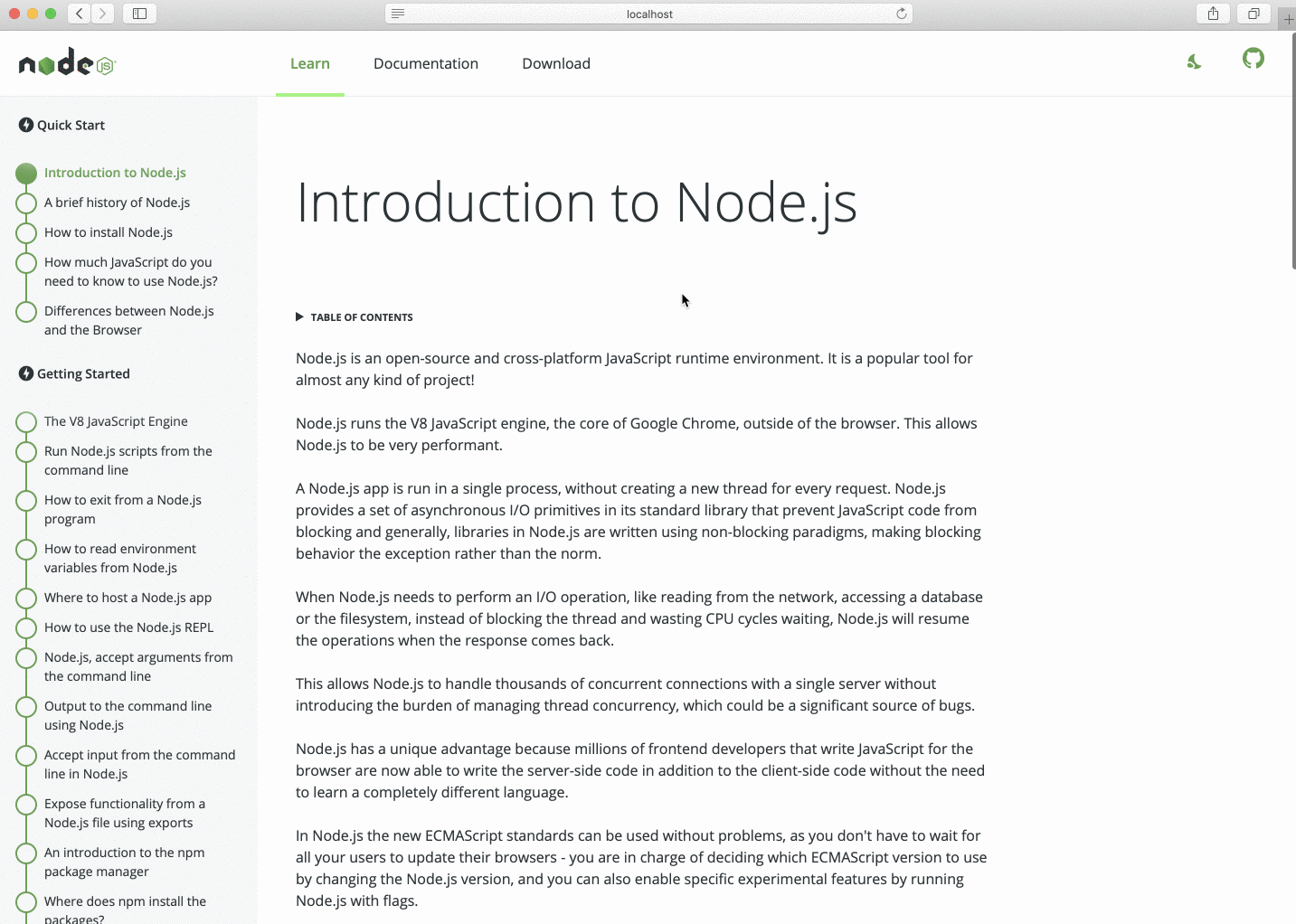The height and width of the screenshot is (924, 1296).
Task: Open the Download tab
Action: click(556, 63)
